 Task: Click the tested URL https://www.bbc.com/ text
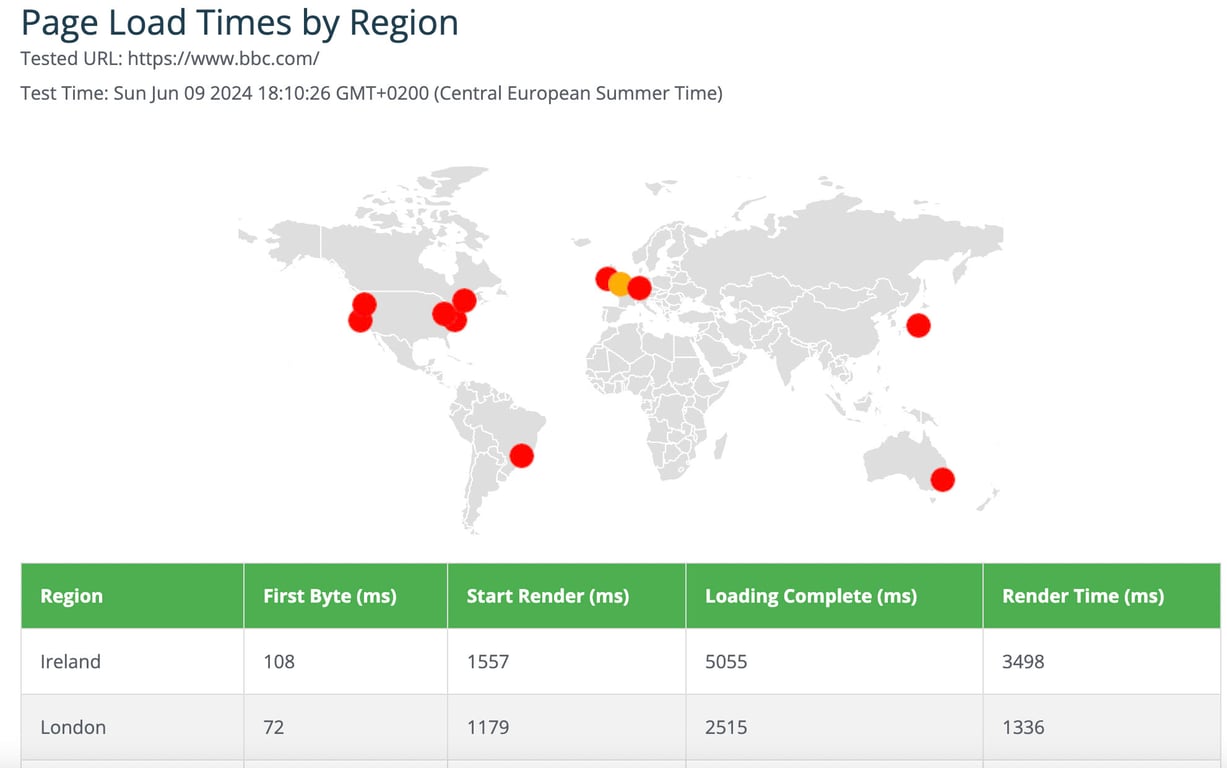click(223, 58)
